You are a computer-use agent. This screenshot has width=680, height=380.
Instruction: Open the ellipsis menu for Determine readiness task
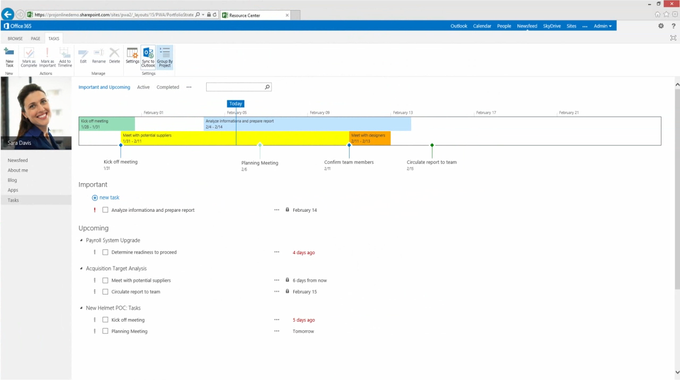(277, 252)
